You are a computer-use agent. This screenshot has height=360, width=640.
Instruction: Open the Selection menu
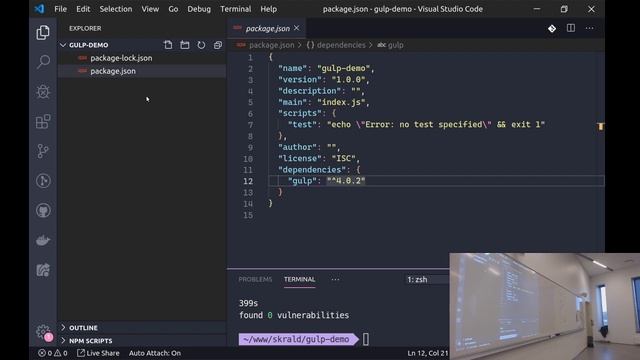(116, 9)
